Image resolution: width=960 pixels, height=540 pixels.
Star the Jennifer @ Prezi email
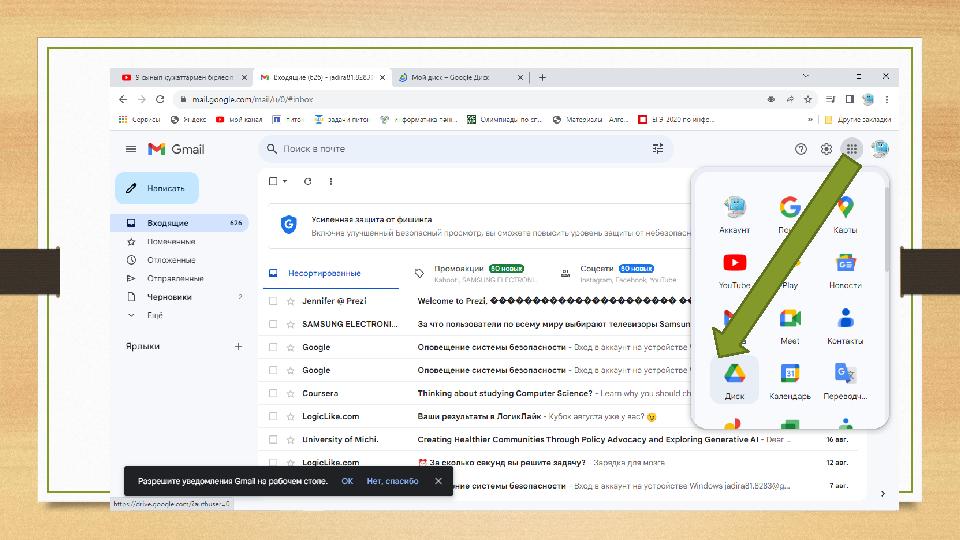(291, 301)
